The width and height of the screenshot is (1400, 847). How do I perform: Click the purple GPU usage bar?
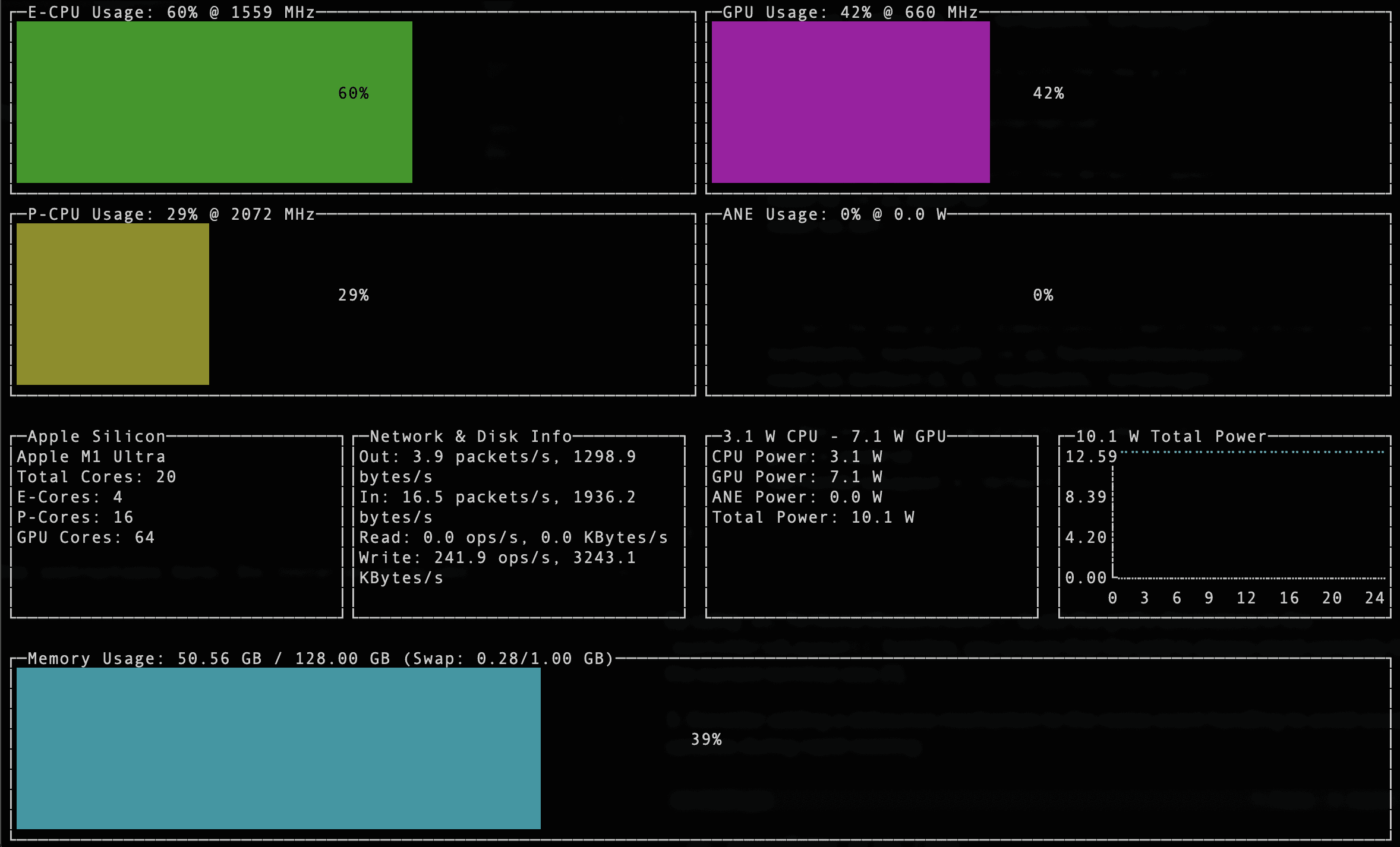tap(850, 101)
